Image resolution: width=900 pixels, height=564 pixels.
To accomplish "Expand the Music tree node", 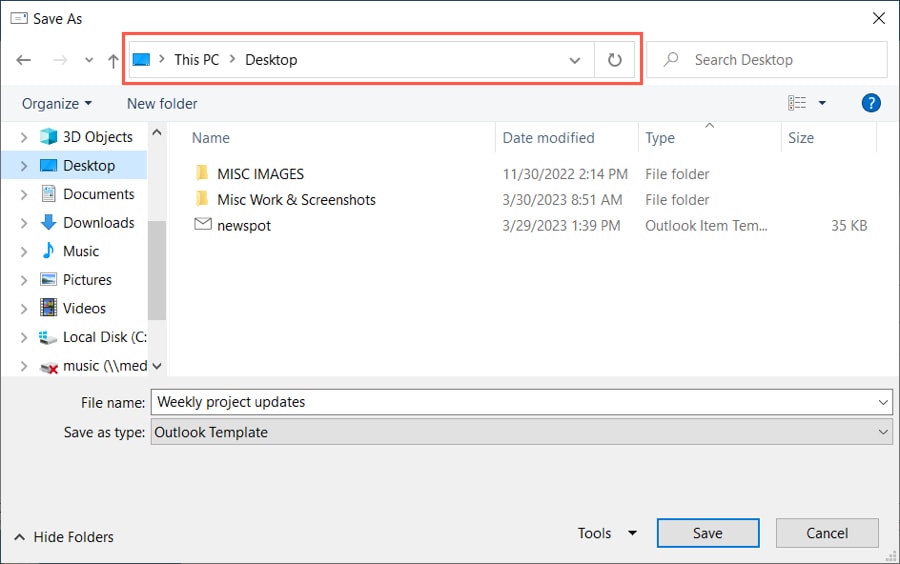I will tap(24, 252).
